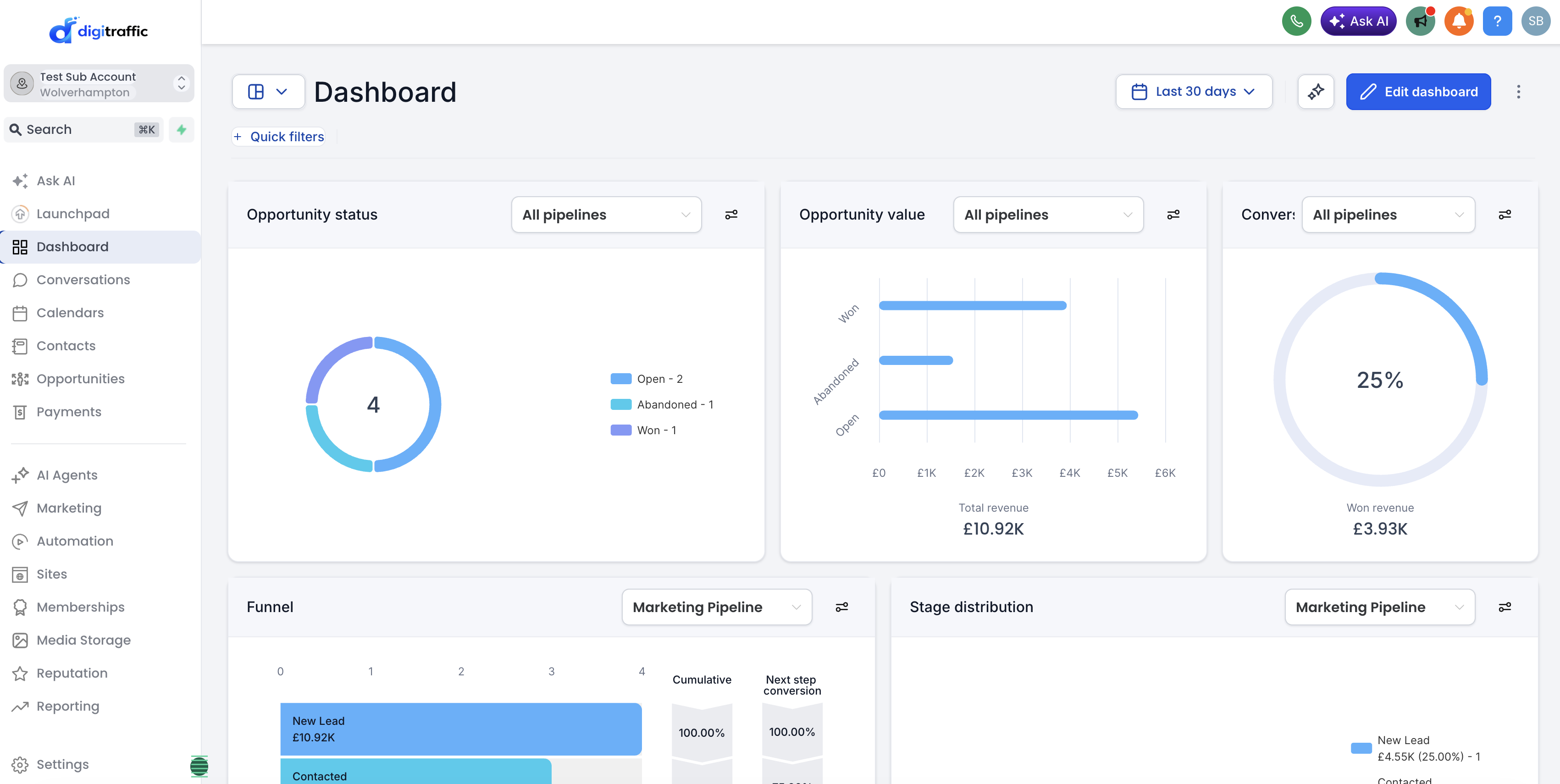This screenshot has width=1560, height=784.
Task: Click the Search field in sidebar
Action: click(83, 130)
